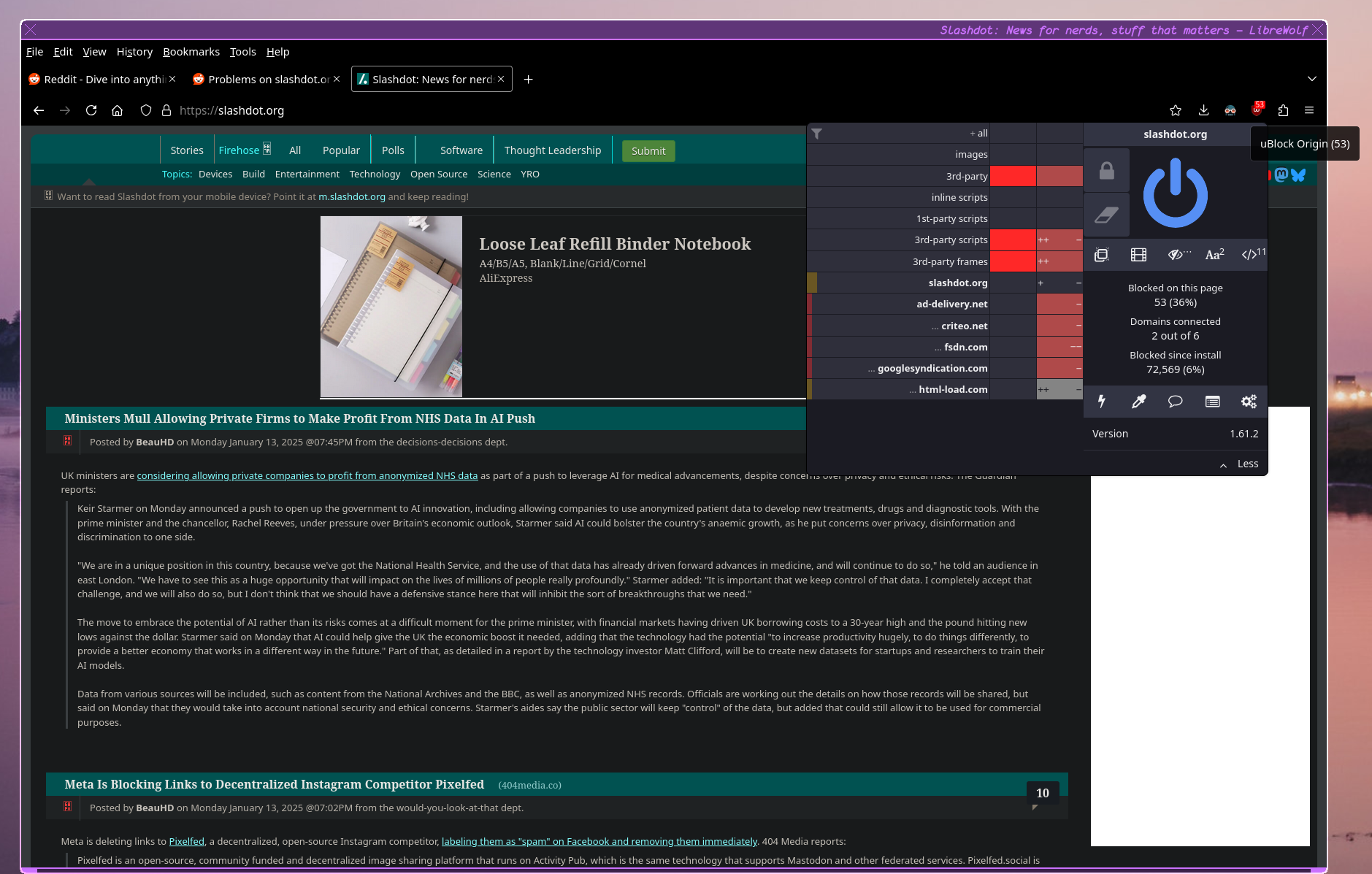
Task: Open the Stories section
Action: coord(187,150)
